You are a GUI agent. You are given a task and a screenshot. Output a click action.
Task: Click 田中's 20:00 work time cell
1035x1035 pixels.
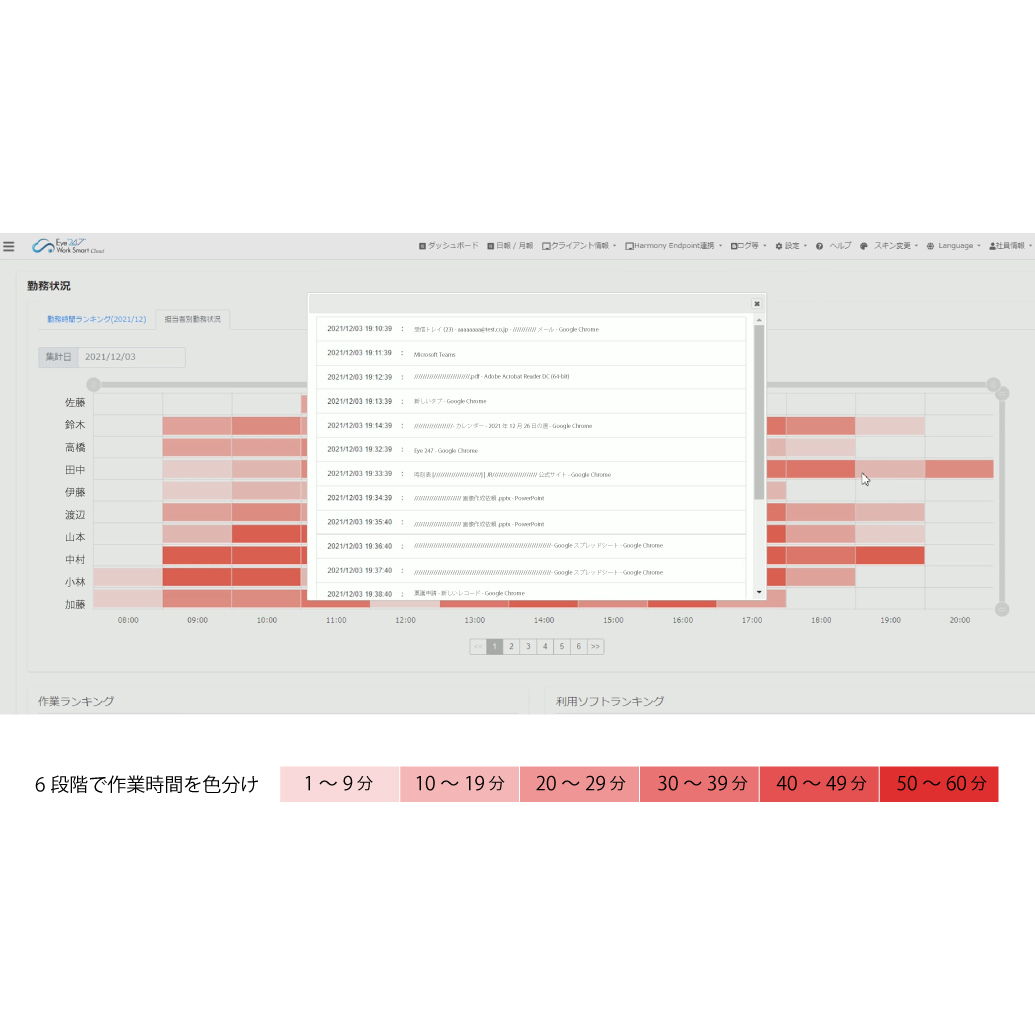pyautogui.click(x=959, y=469)
